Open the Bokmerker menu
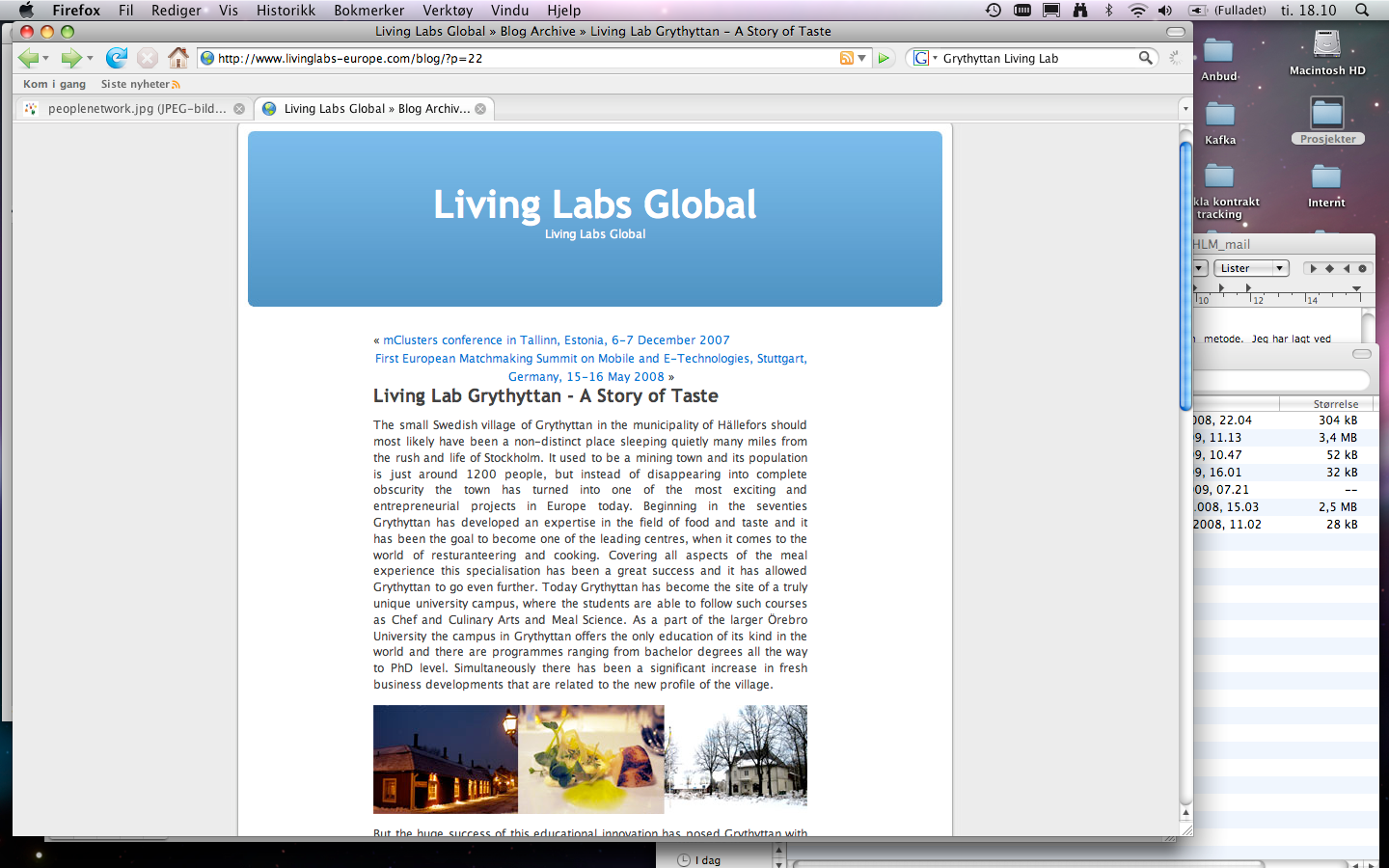This screenshot has height=868, width=1389. point(369,10)
